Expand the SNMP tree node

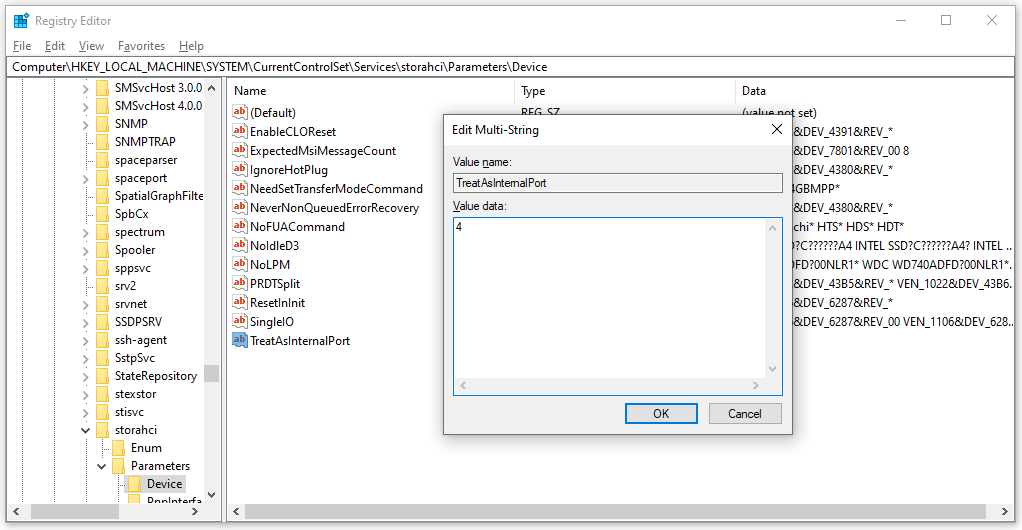86,124
